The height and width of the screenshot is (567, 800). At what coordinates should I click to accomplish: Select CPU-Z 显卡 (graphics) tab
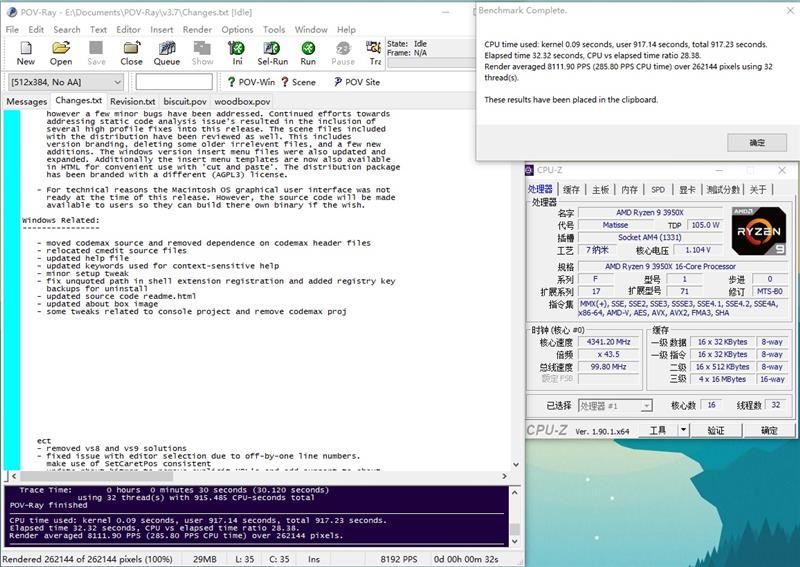click(x=687, y=189)
